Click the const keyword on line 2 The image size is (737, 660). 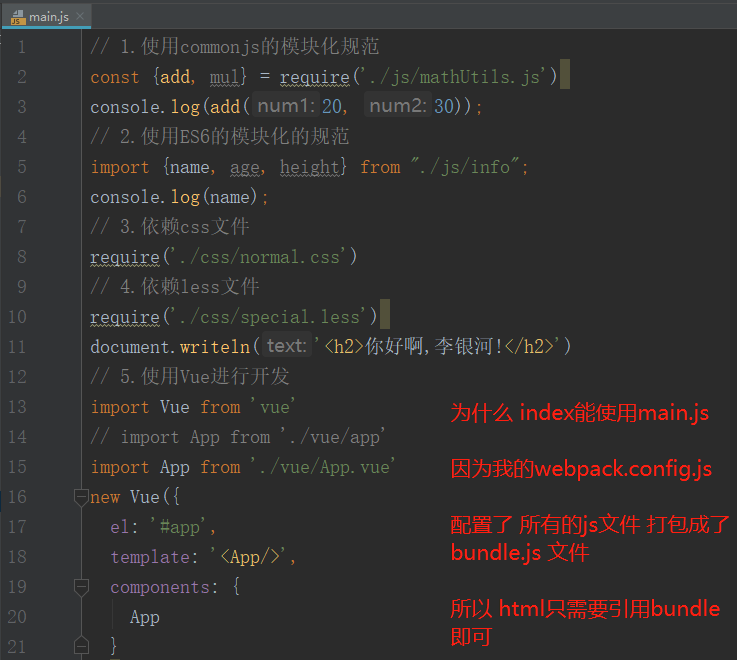point(115,77)
